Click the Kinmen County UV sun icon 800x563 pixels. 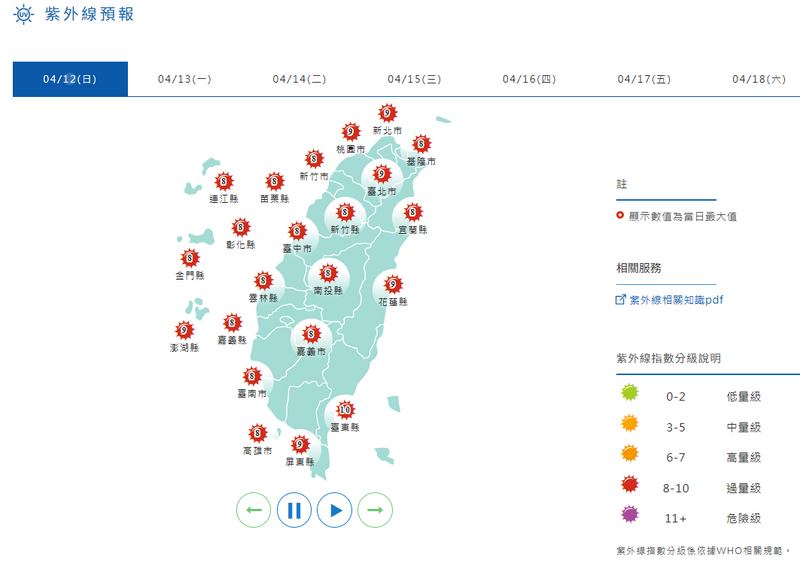pyautogui.click(x=190, y=258)
